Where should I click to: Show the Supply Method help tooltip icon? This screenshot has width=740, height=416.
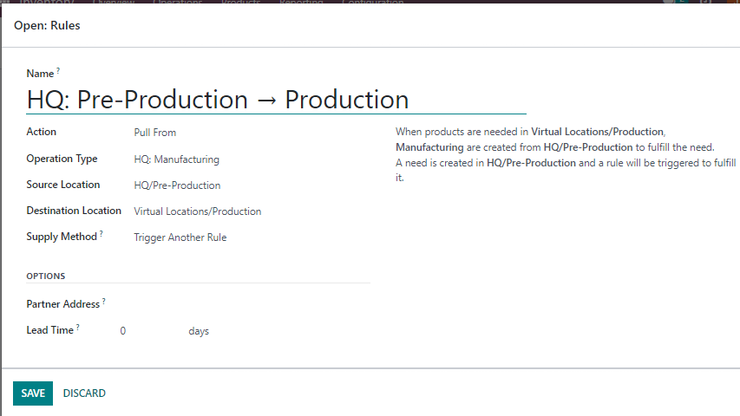tap(101, 233)
